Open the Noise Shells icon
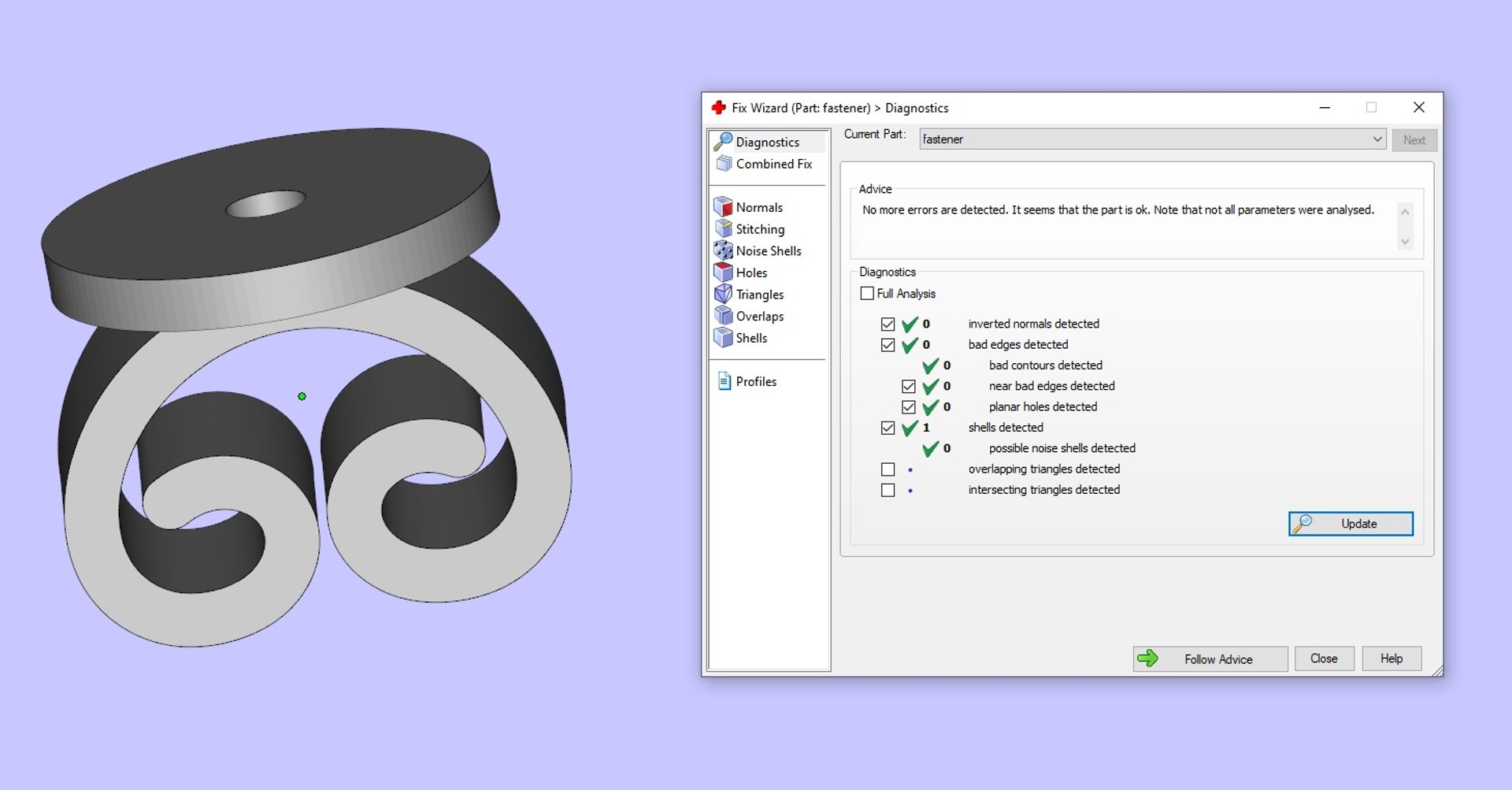 click(x=723, y=250)
